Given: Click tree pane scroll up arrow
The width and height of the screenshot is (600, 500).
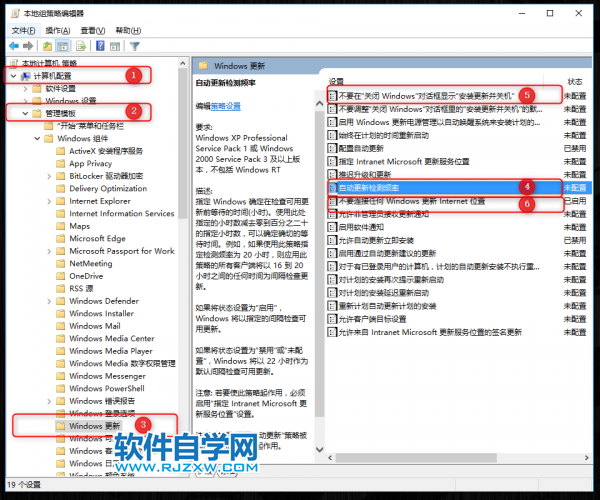Looking at the screenshot, I should pos(183,64).
